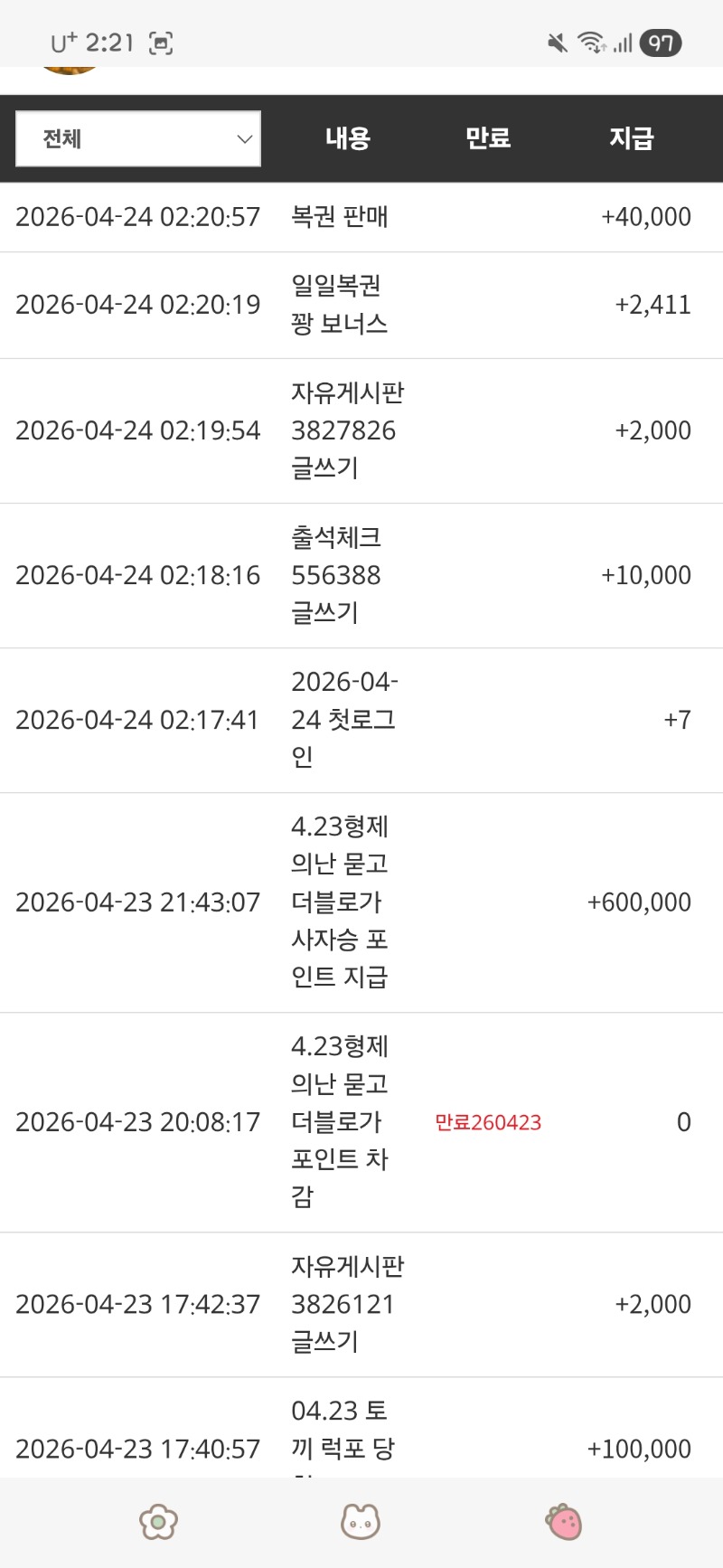Tap the flower icon in bottom navigation
Screen dimensions: 723x1568
coord(158,1521)
